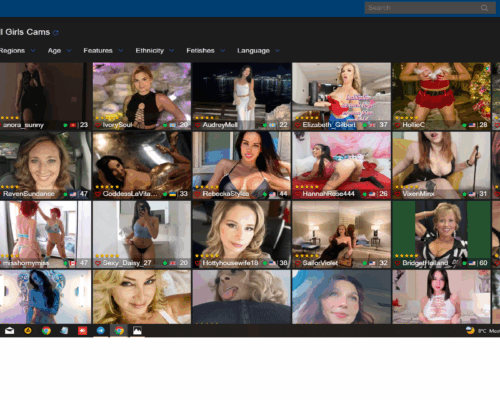
Task: Open the Ethnicity filter dropdown
Action: (155, 51)
